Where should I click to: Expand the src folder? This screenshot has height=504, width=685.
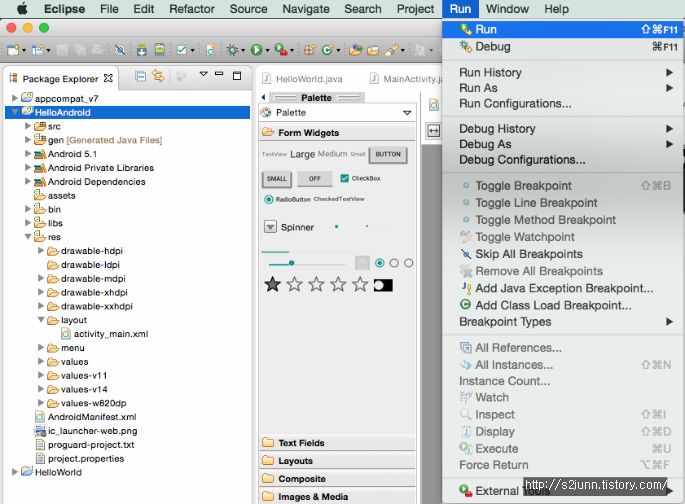point(28,126)
